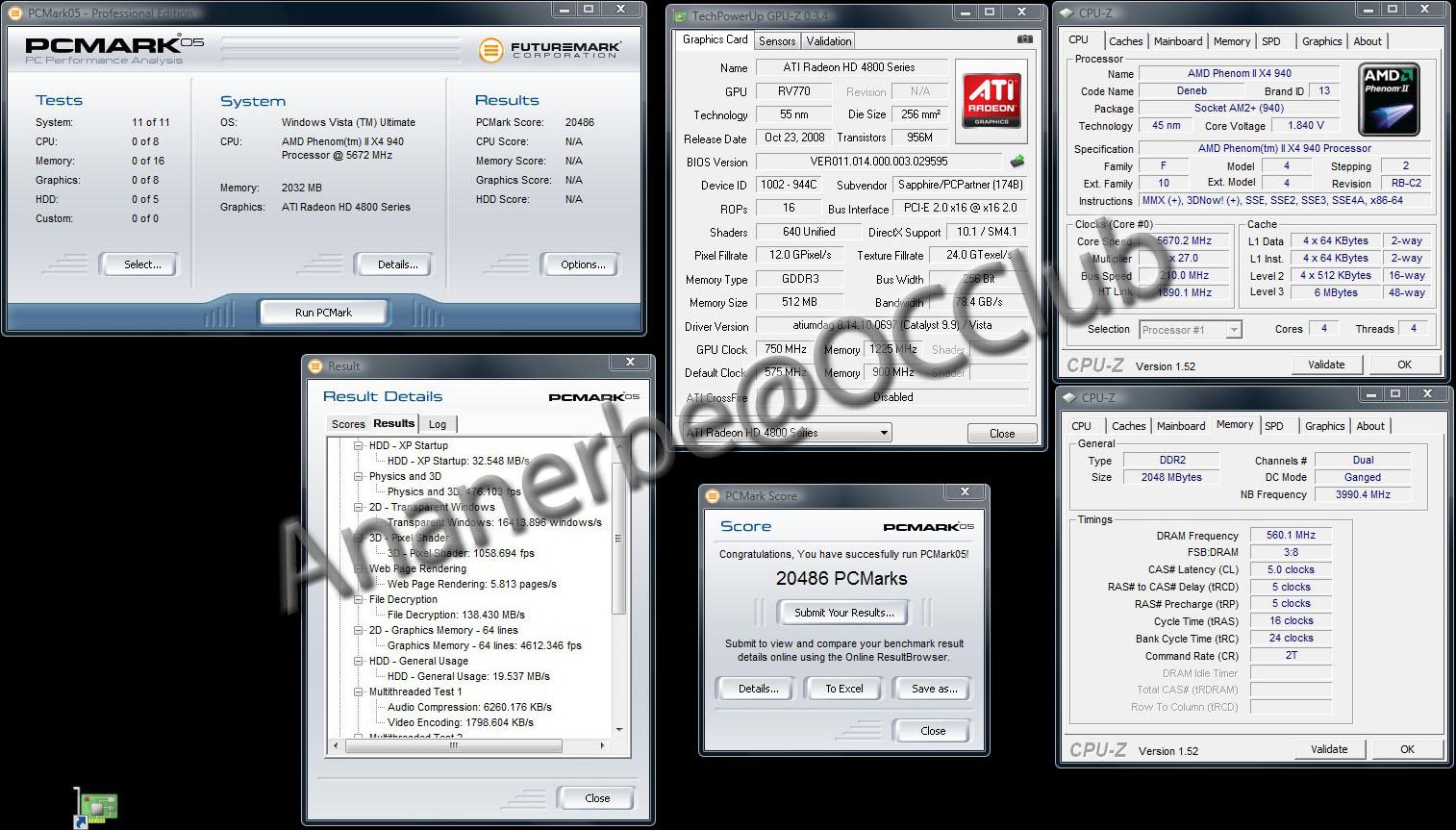The image size is (1456, 830).
Task: Click the BIOS version save chip icon
Action: point(1017,162)
